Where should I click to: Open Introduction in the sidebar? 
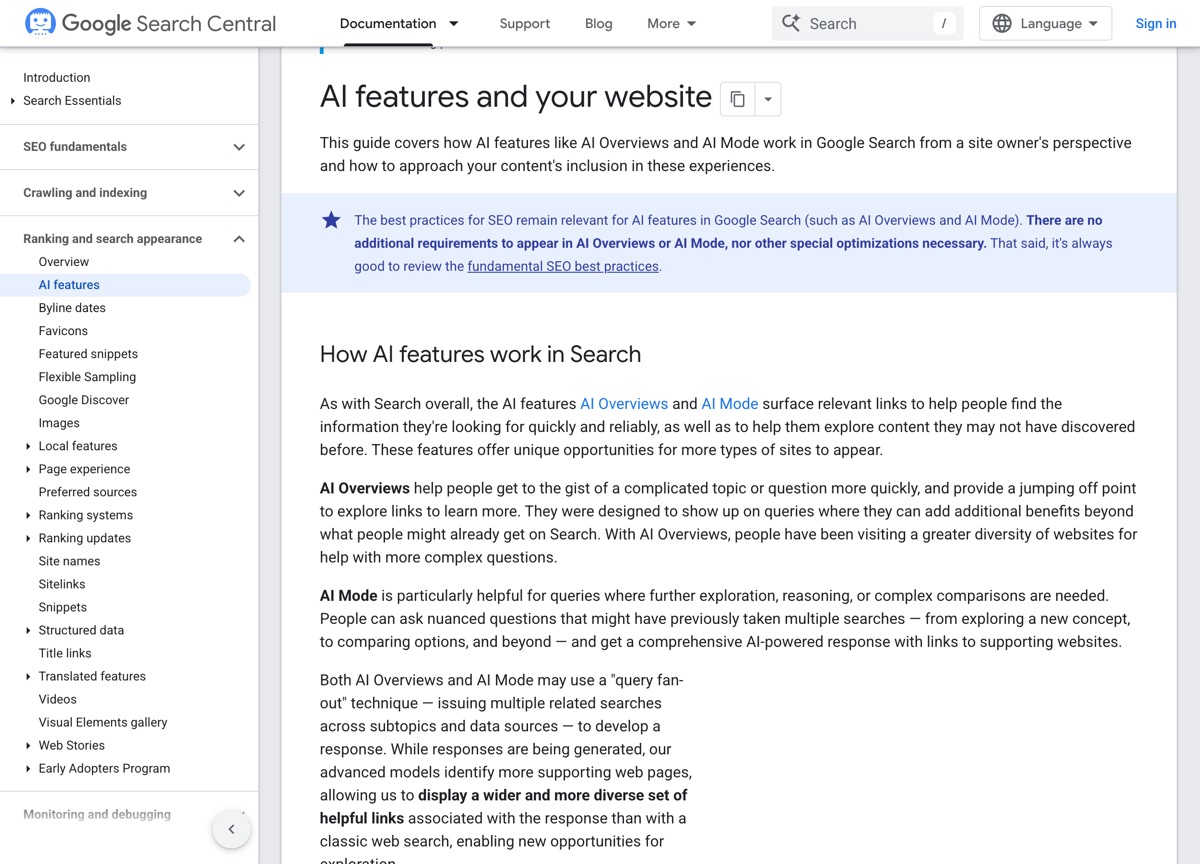57,77
